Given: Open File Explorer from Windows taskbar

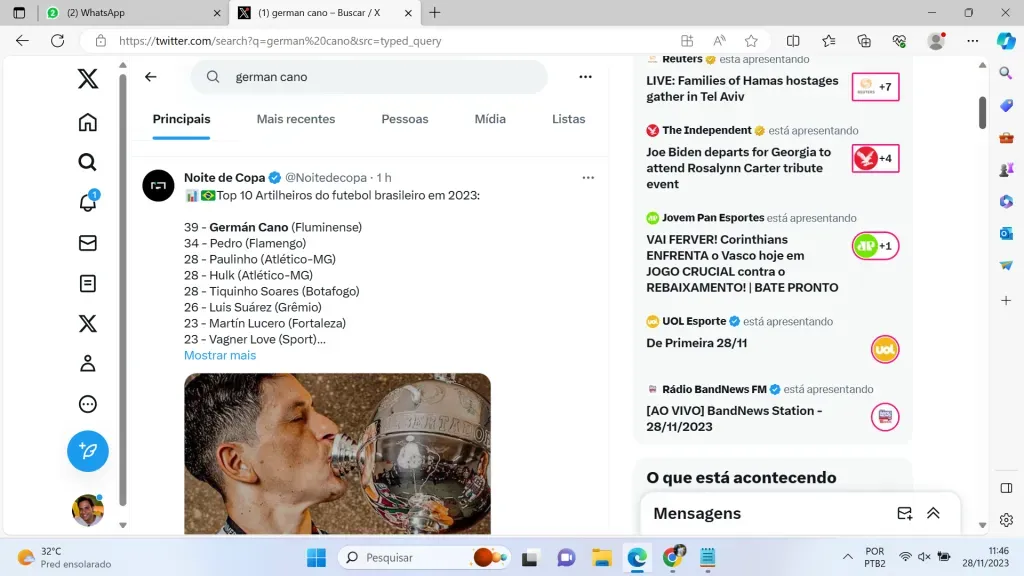Looking at the screenshot, I should tap(601, 558).
